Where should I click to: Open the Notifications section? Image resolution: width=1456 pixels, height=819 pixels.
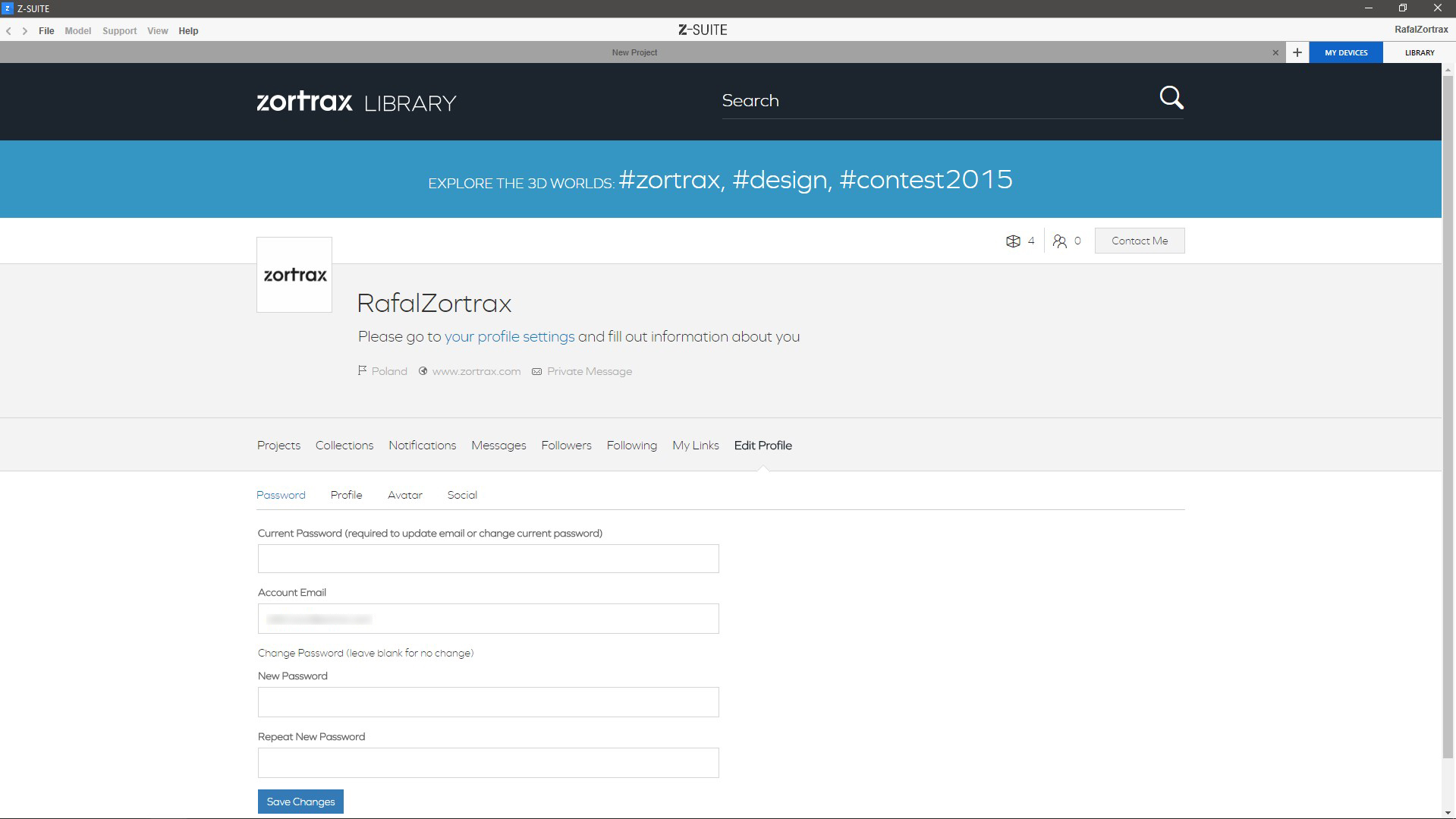click(x=423, y=446)
